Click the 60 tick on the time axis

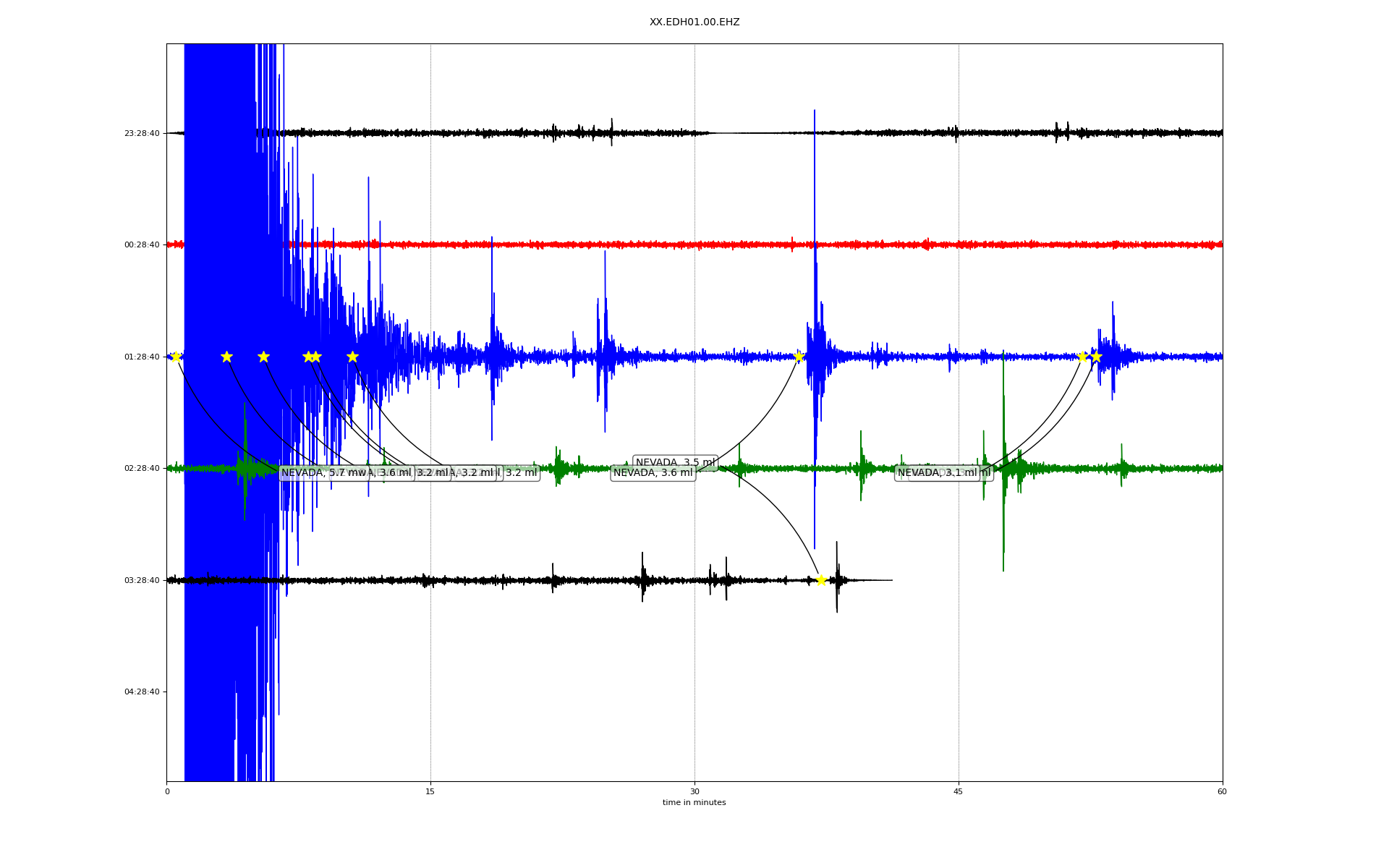pos(1222,791)
